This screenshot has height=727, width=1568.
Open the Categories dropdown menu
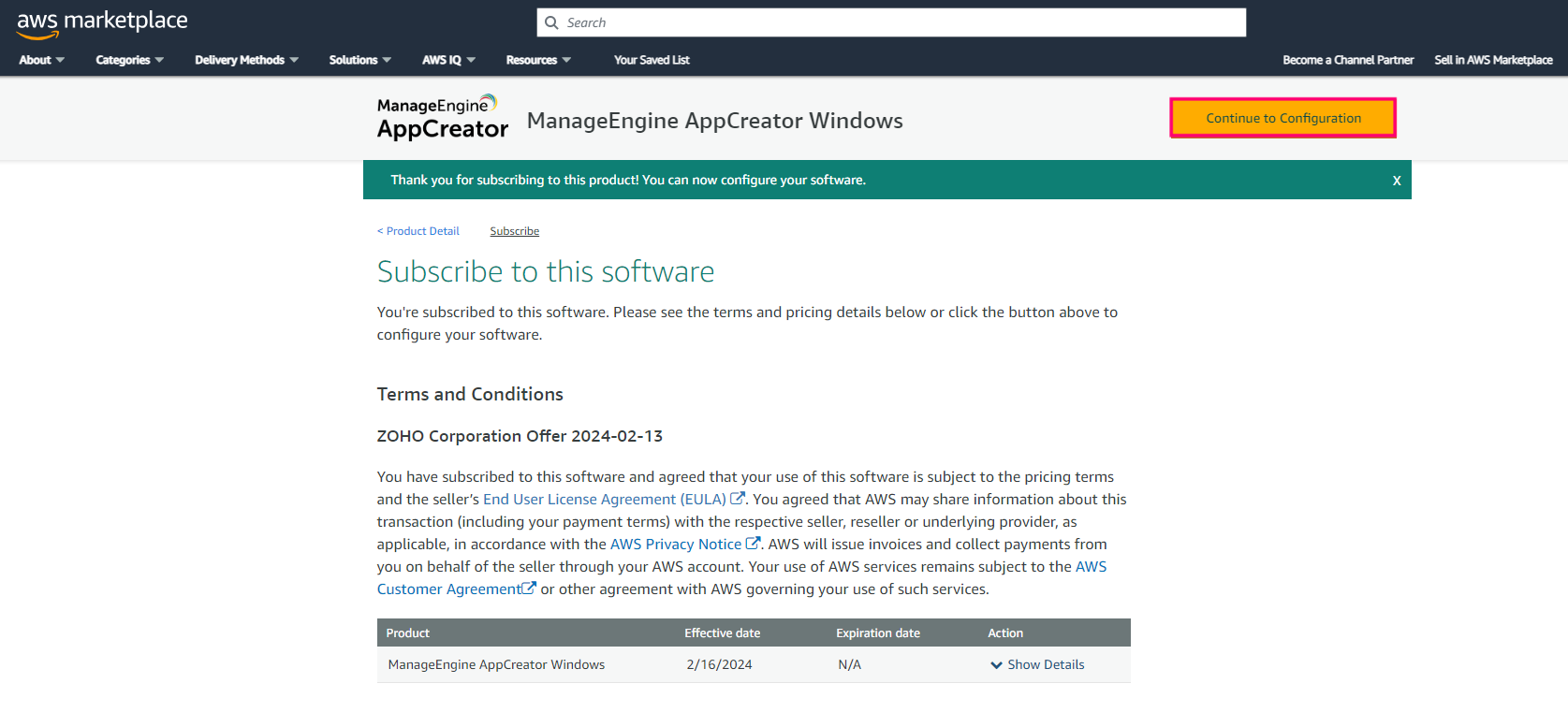pyautogui.click(x=129, y=60)
